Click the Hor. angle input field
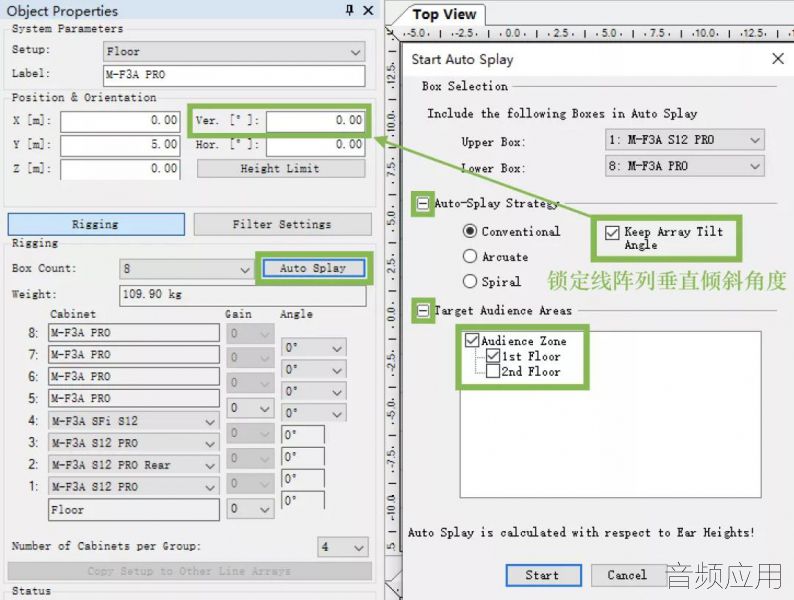This screenshot has height=600, width=794. coord(315,145)
